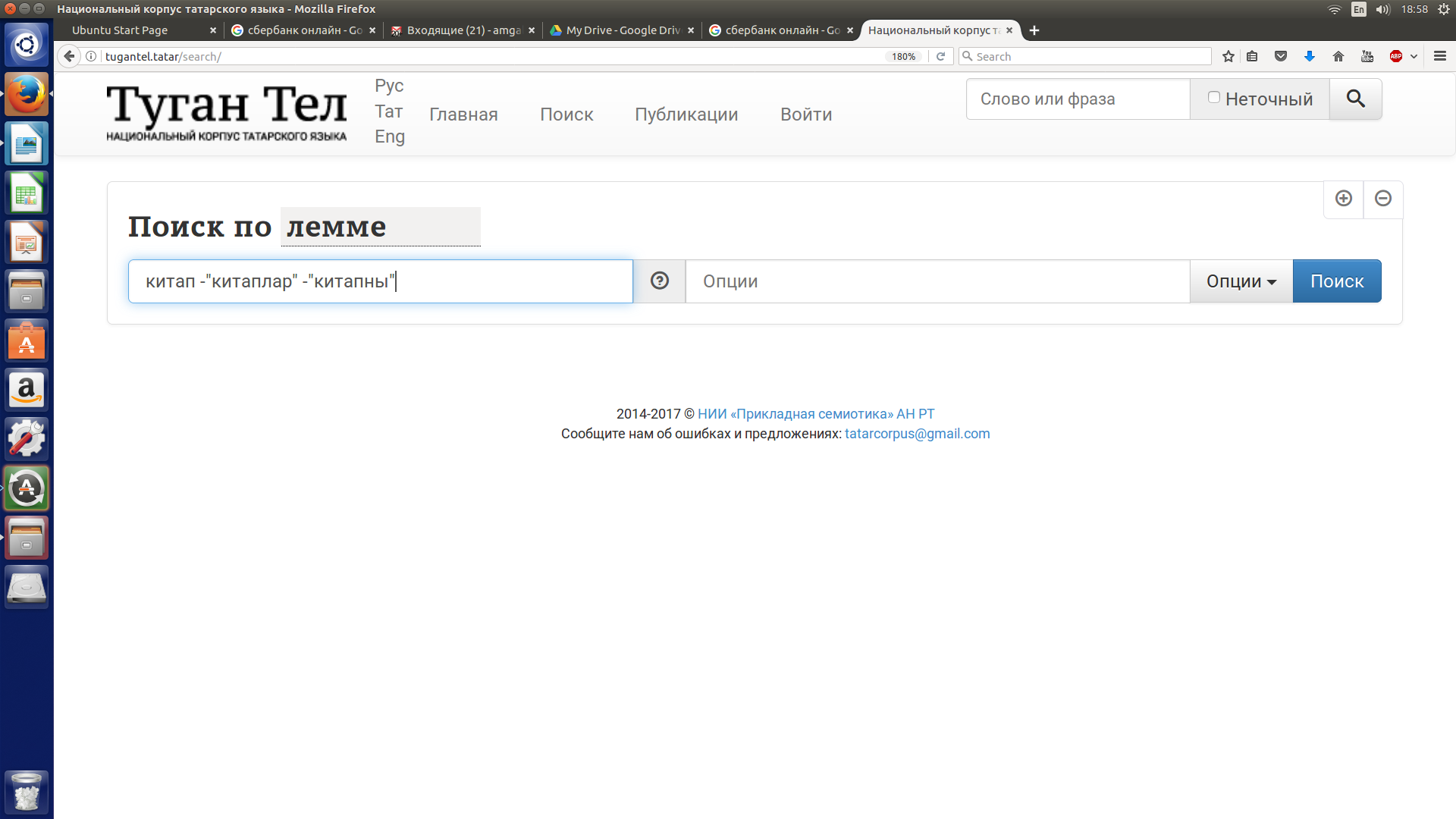This screenshot has height=819, width=1456.
Task: Click the magnifier search icon in header
Action: (x=1355, y=99)
